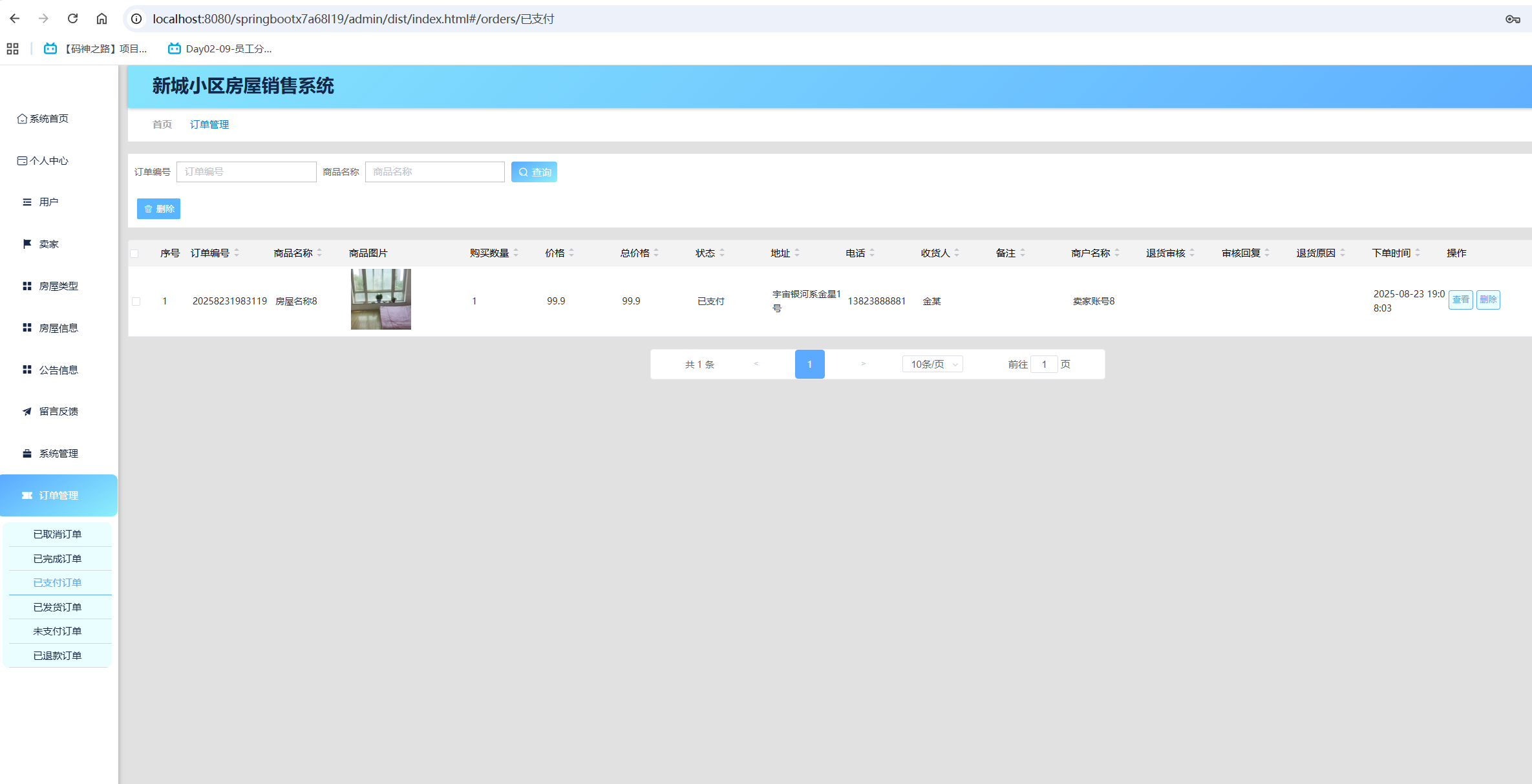Click the 查询 search button
The height and width of the screenshot is (784, 1532).
[x=534, y=172]
